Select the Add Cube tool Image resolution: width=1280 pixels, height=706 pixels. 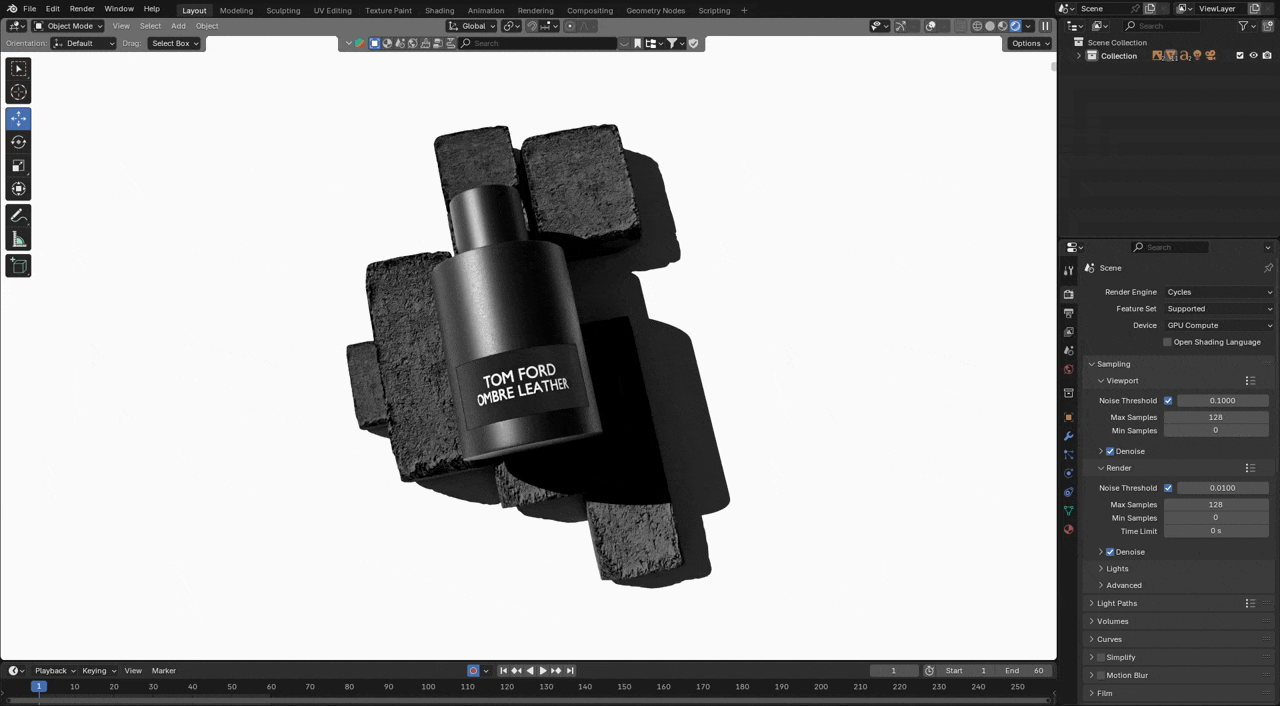(x=18, y=266)
